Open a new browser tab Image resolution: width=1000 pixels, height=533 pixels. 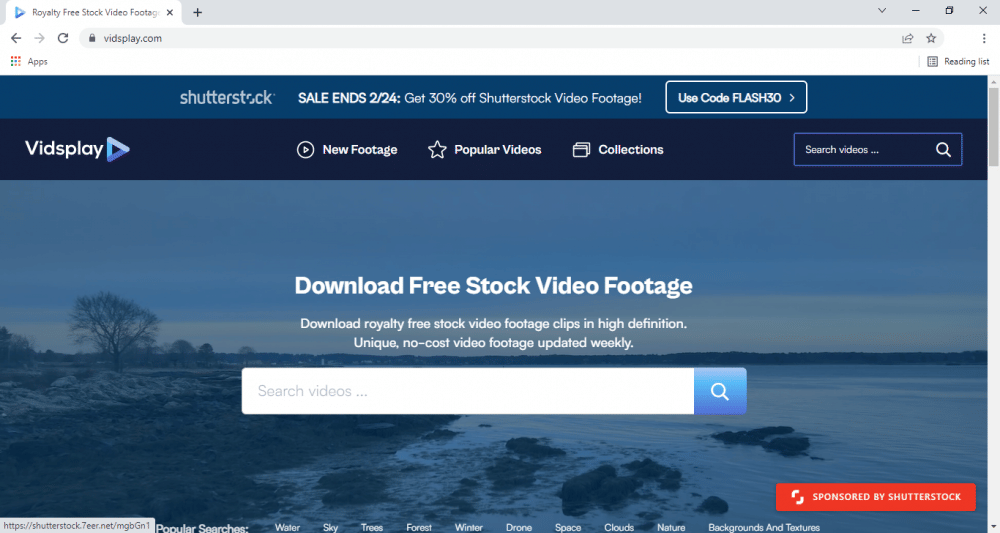(x=197, y=12)
